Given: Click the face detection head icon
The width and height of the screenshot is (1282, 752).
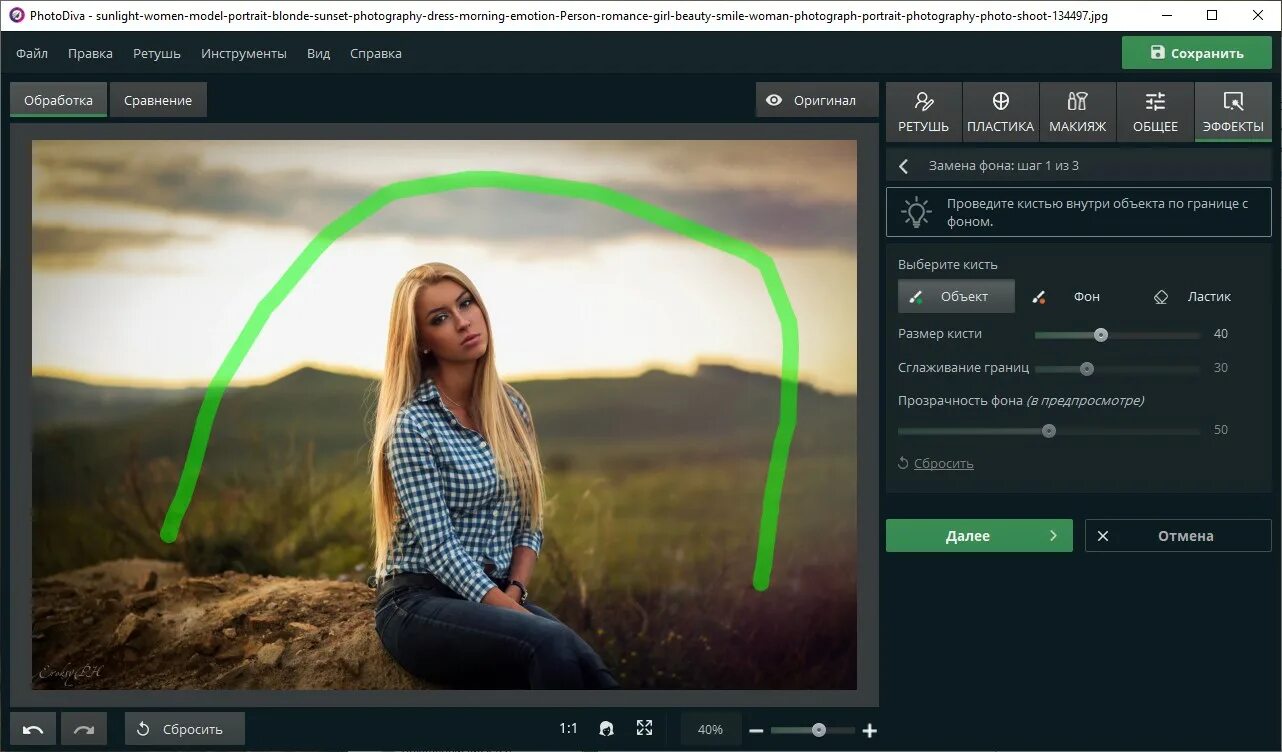Looking at the screenshot, I should coord(606,729).
